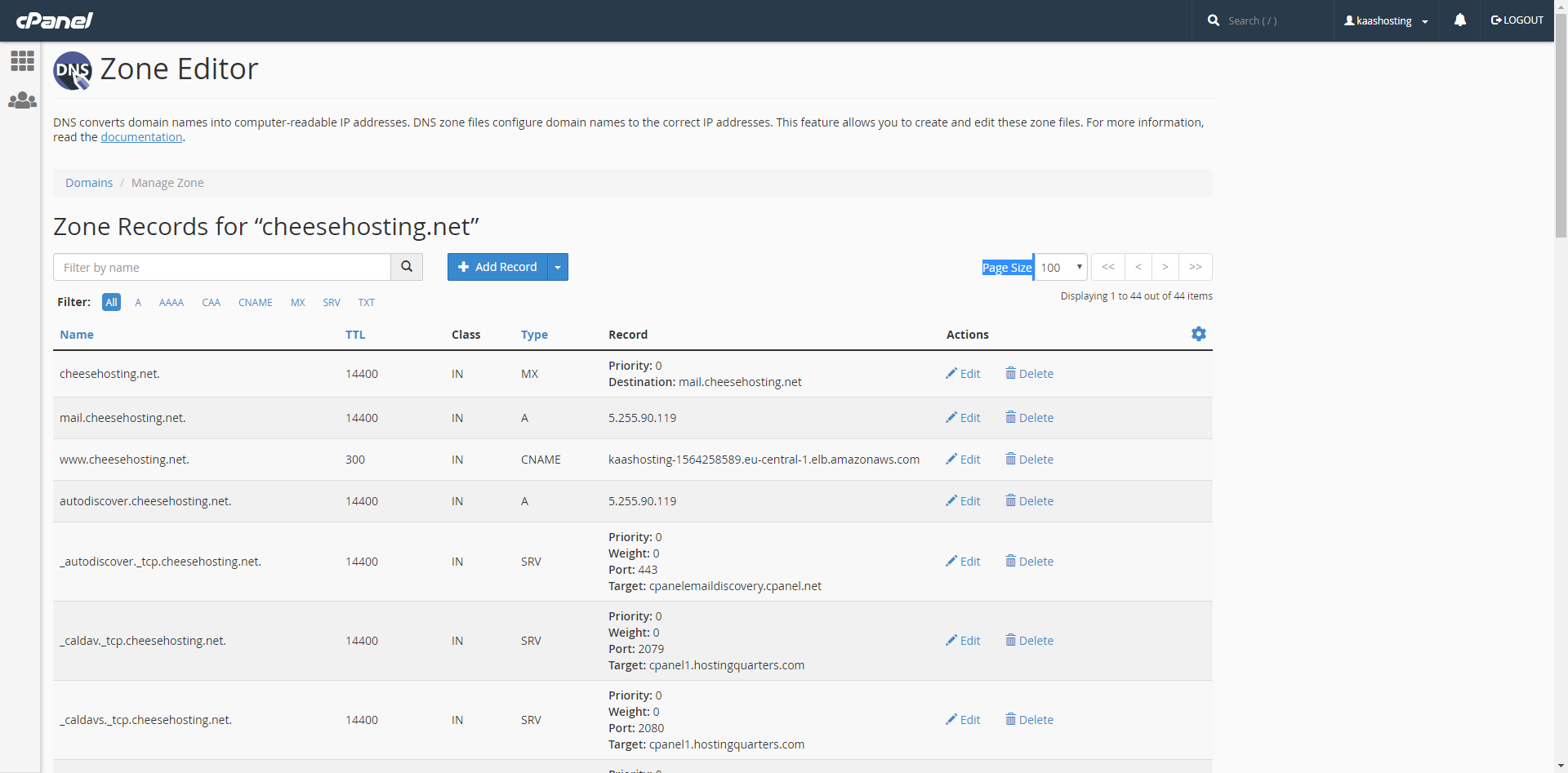Select the TXT record filter
The image size is (1568, 773).
click(366, 302)
